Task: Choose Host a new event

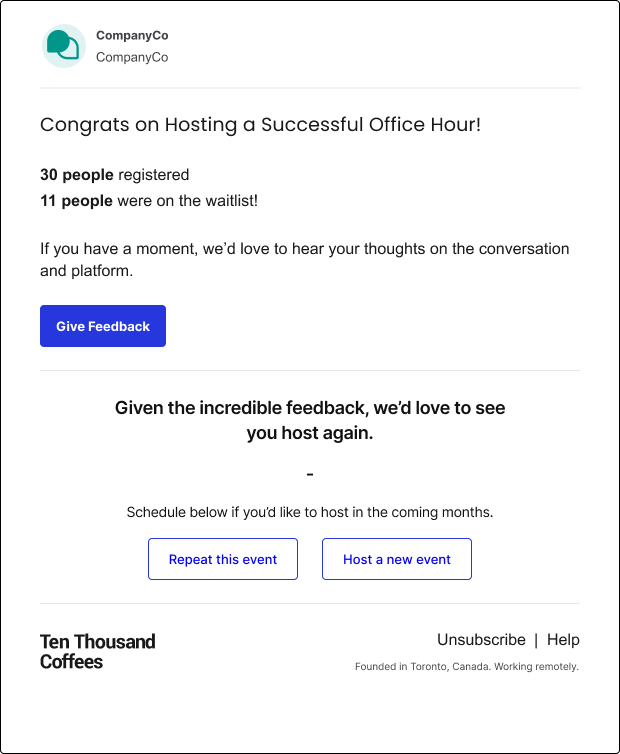Action: (397, 559)
